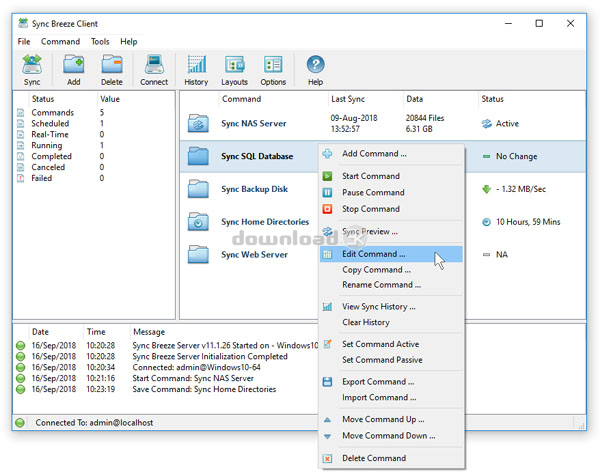Select the Sync Web Server command name
This screenshot has width=600, height=474.
[x=254, y=255]
